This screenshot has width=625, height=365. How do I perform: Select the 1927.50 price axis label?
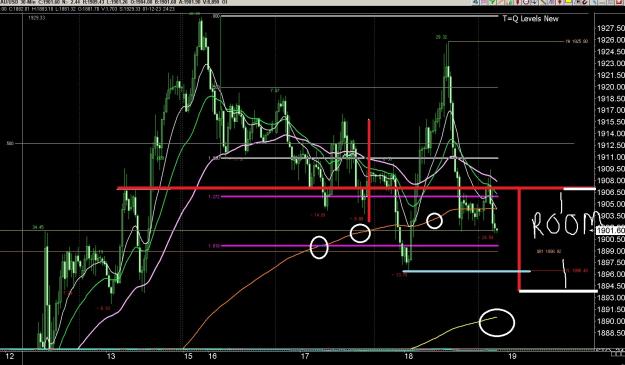pyautogui.click(x=611, y=28)
